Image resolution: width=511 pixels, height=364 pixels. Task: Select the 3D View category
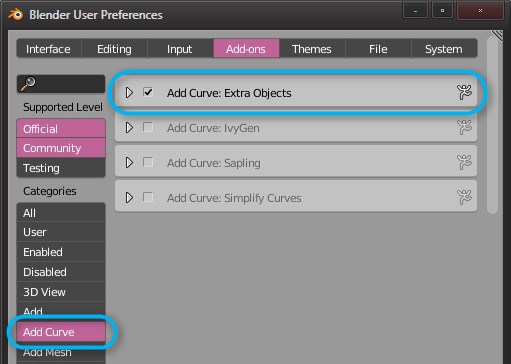[61, 292]
